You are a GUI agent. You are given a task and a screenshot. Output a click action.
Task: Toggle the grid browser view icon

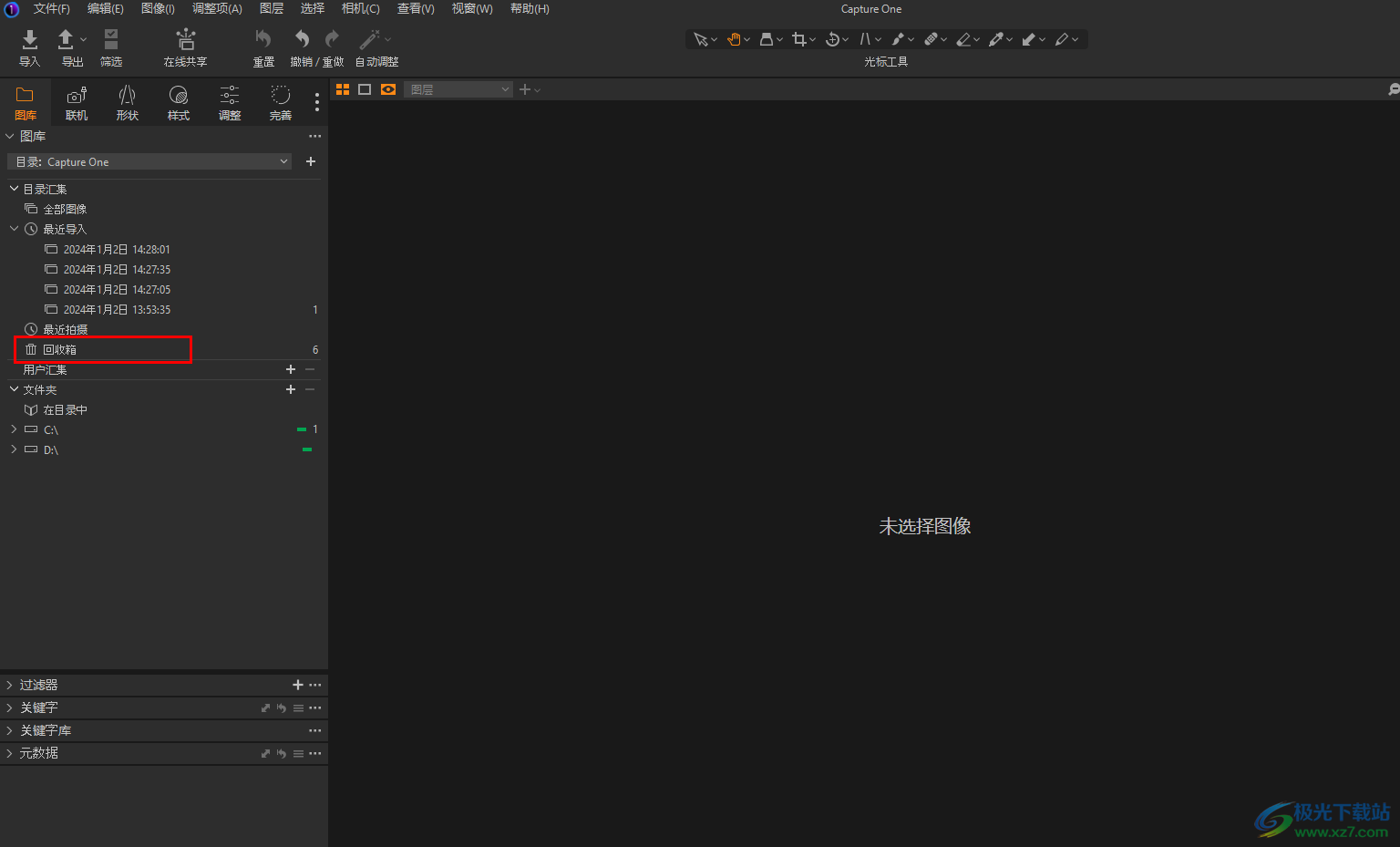tap(343, 89)
